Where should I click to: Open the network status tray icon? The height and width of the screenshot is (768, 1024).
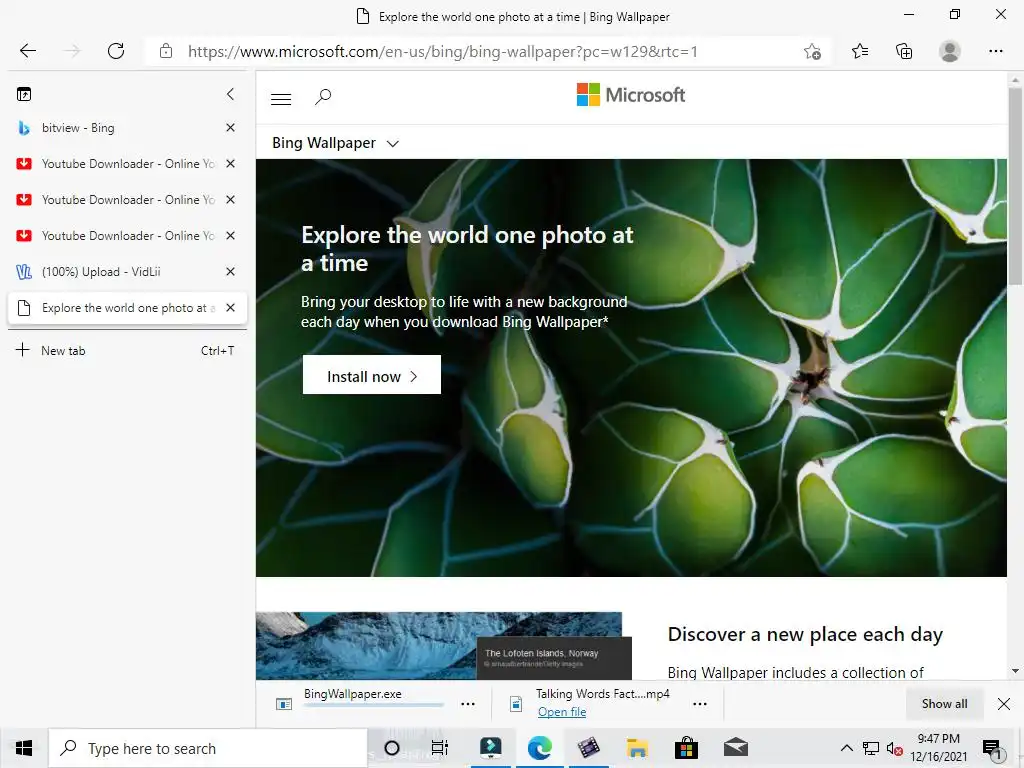pos(871,748)
